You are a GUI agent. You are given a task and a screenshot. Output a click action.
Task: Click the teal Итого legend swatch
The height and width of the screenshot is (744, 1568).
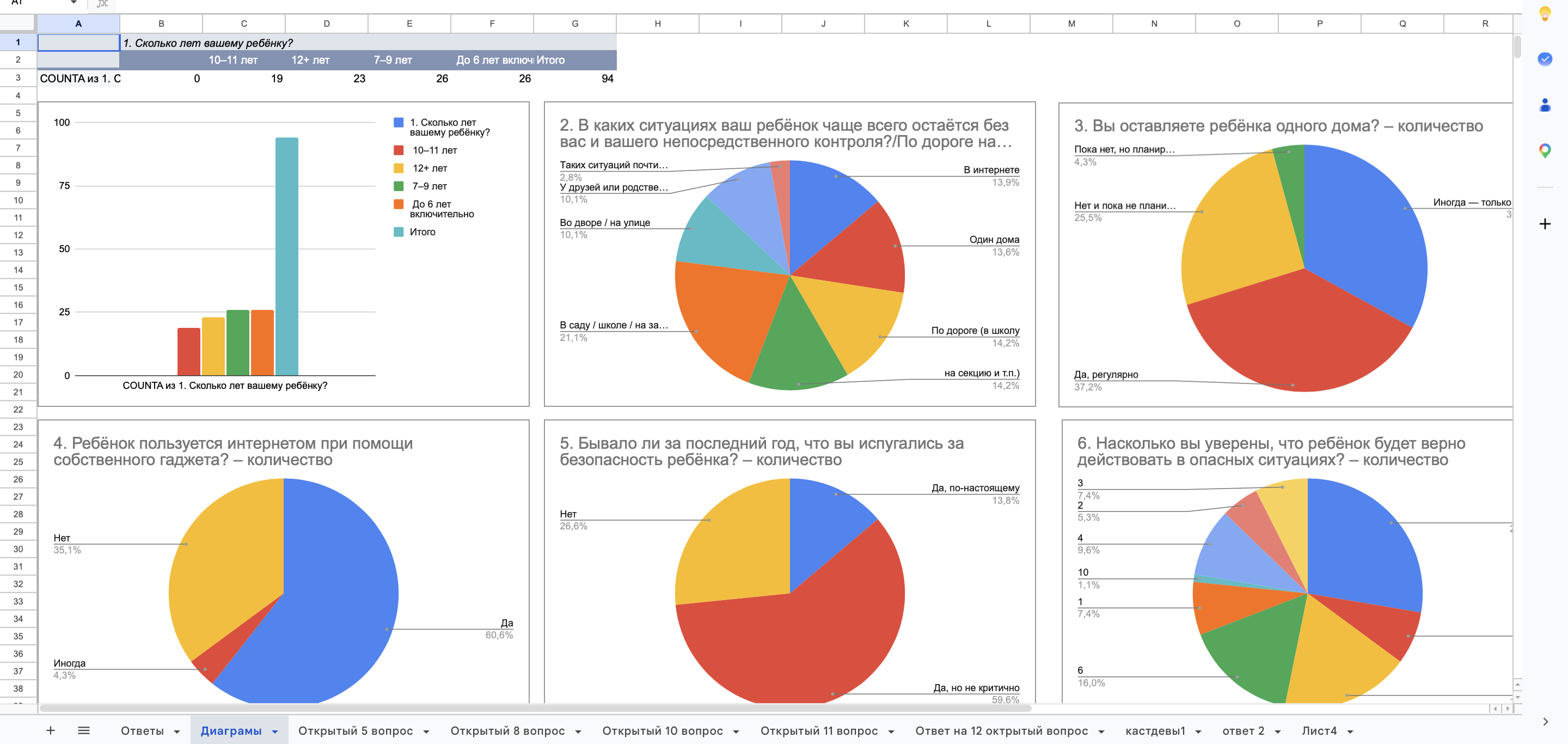(399, 232)
